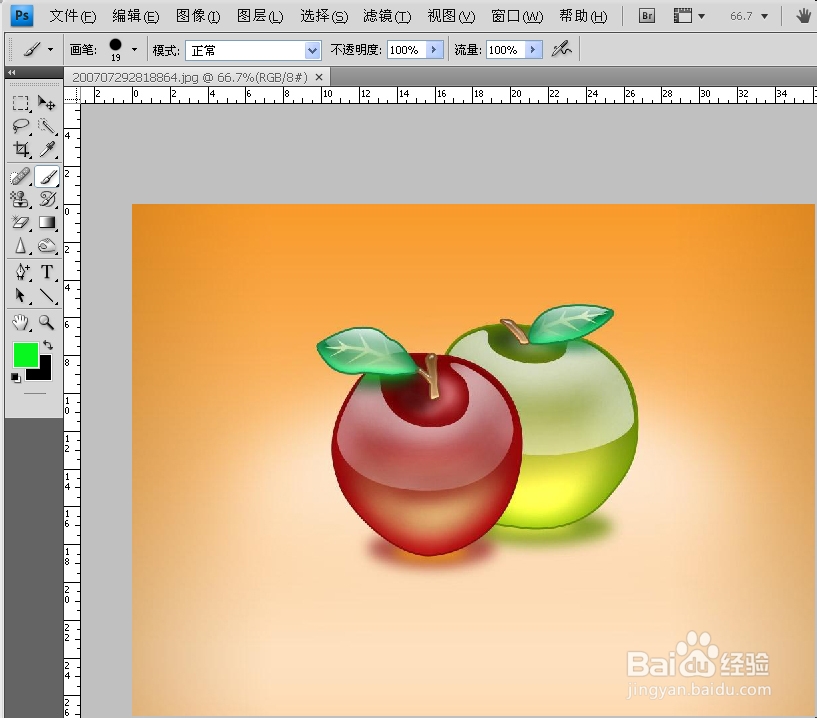
Task: Select the Magic Wand tool
Action: (x=47, y=126)
